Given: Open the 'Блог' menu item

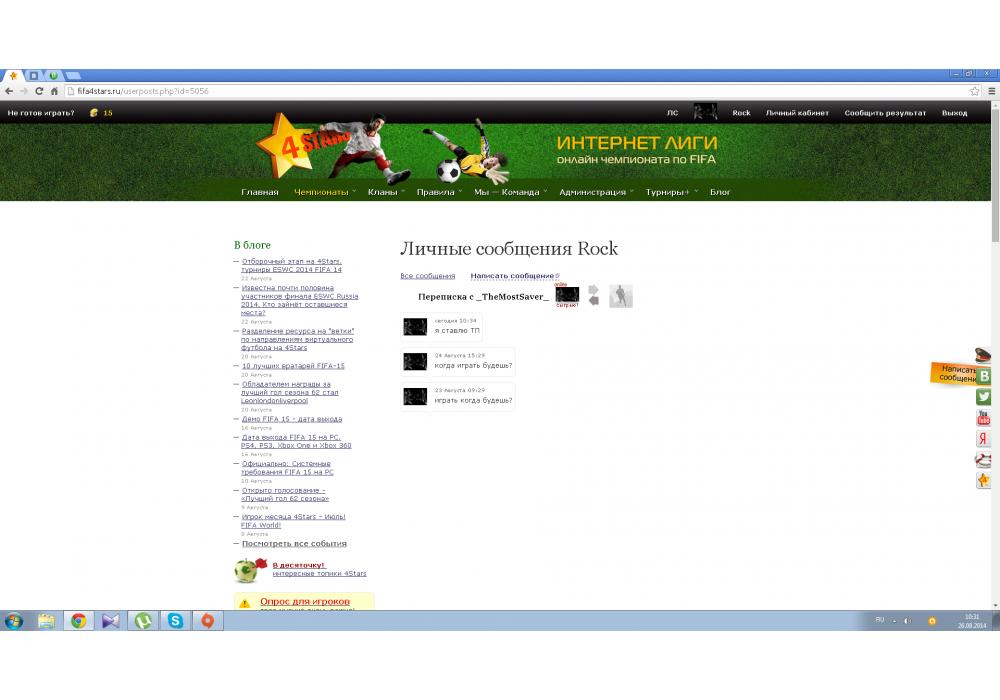Looking at the screenshot, I should [x=720, y=192].
